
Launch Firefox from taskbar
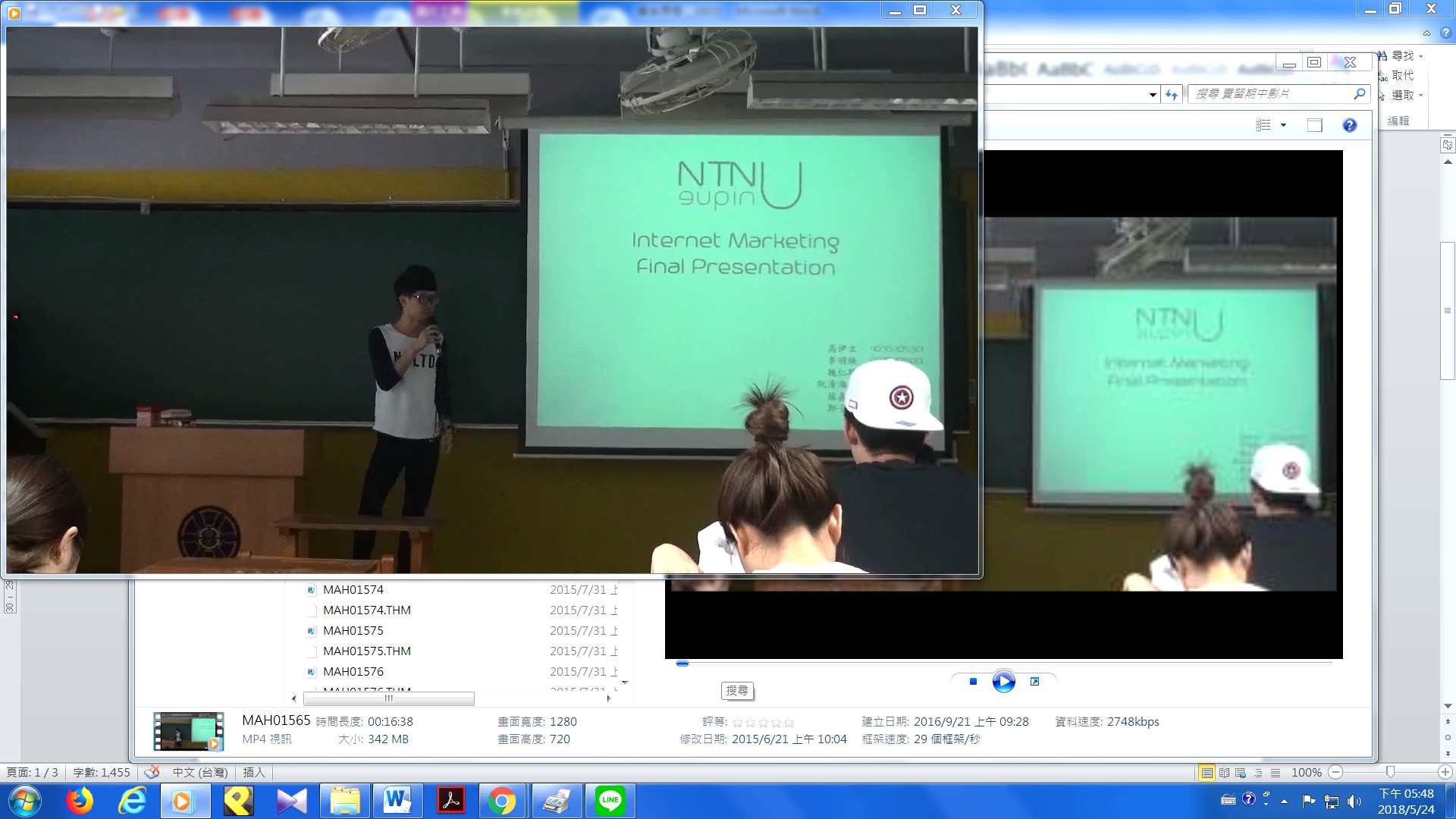click(x=80, y=801)
